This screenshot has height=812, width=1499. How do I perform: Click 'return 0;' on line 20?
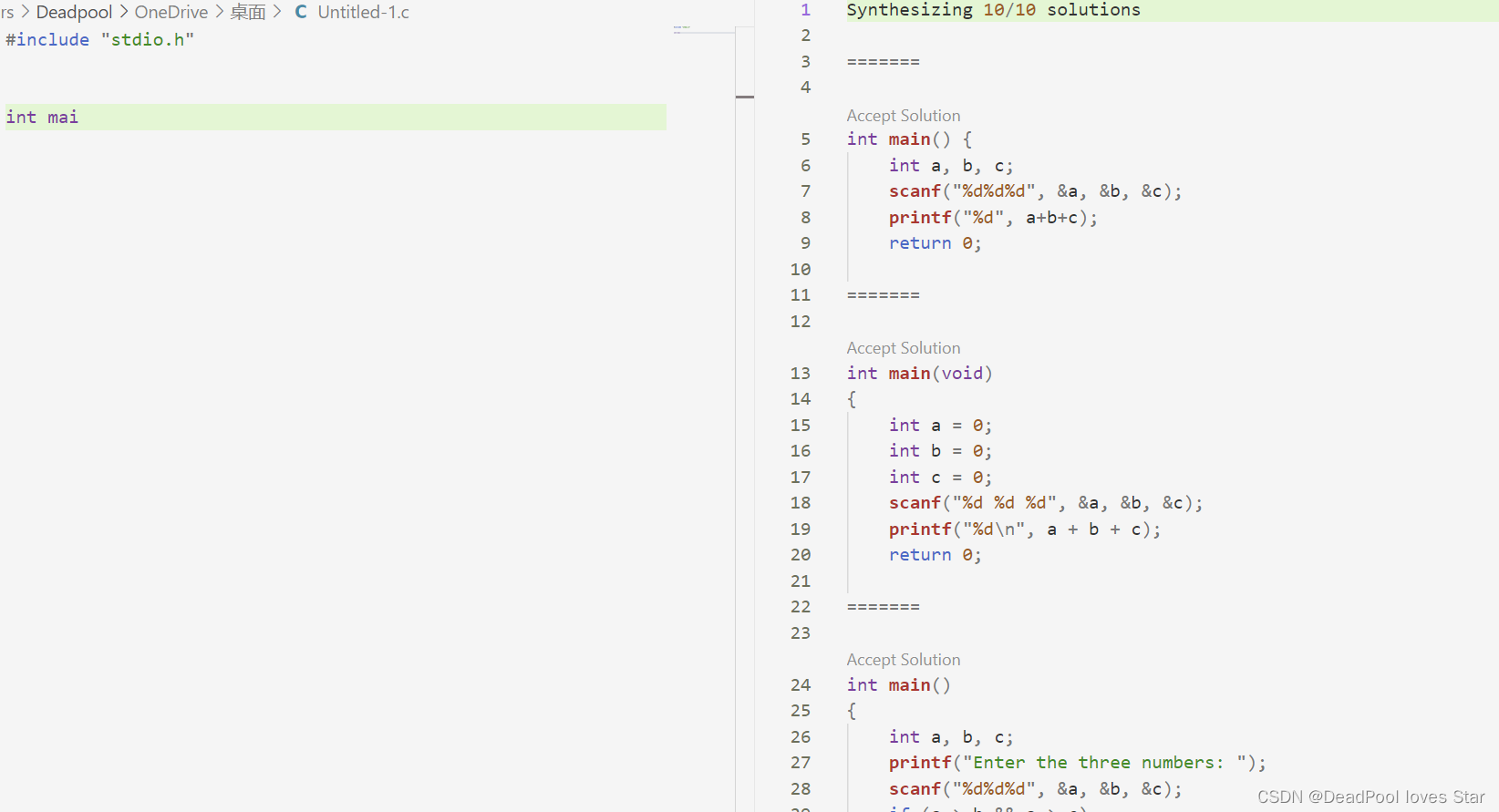pos(936,555)
